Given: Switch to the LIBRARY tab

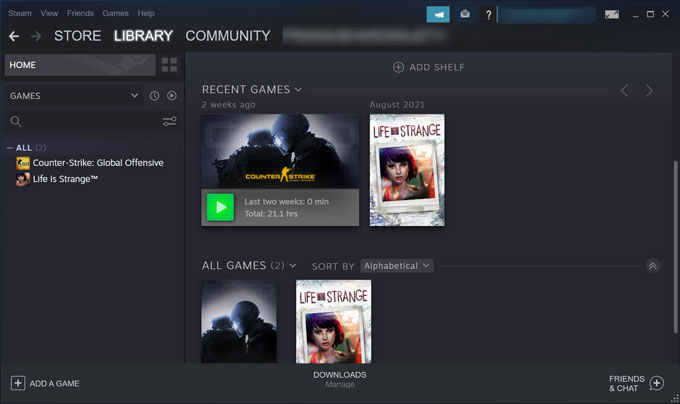Looking at the screenshot, I should [143, 36].
